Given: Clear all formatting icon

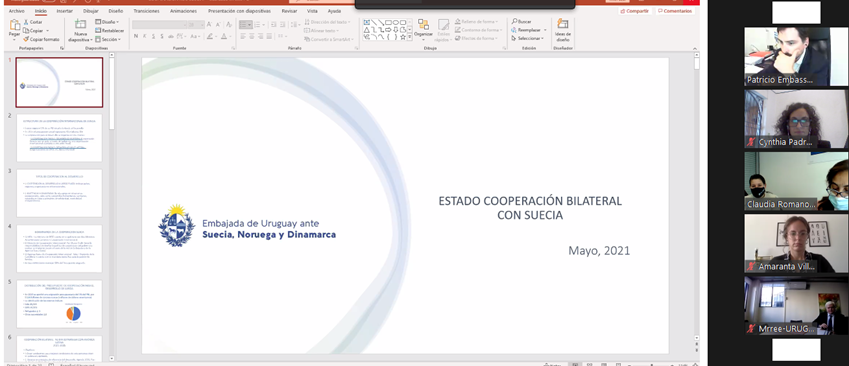Looking at the screenshot, I should 228,24.
